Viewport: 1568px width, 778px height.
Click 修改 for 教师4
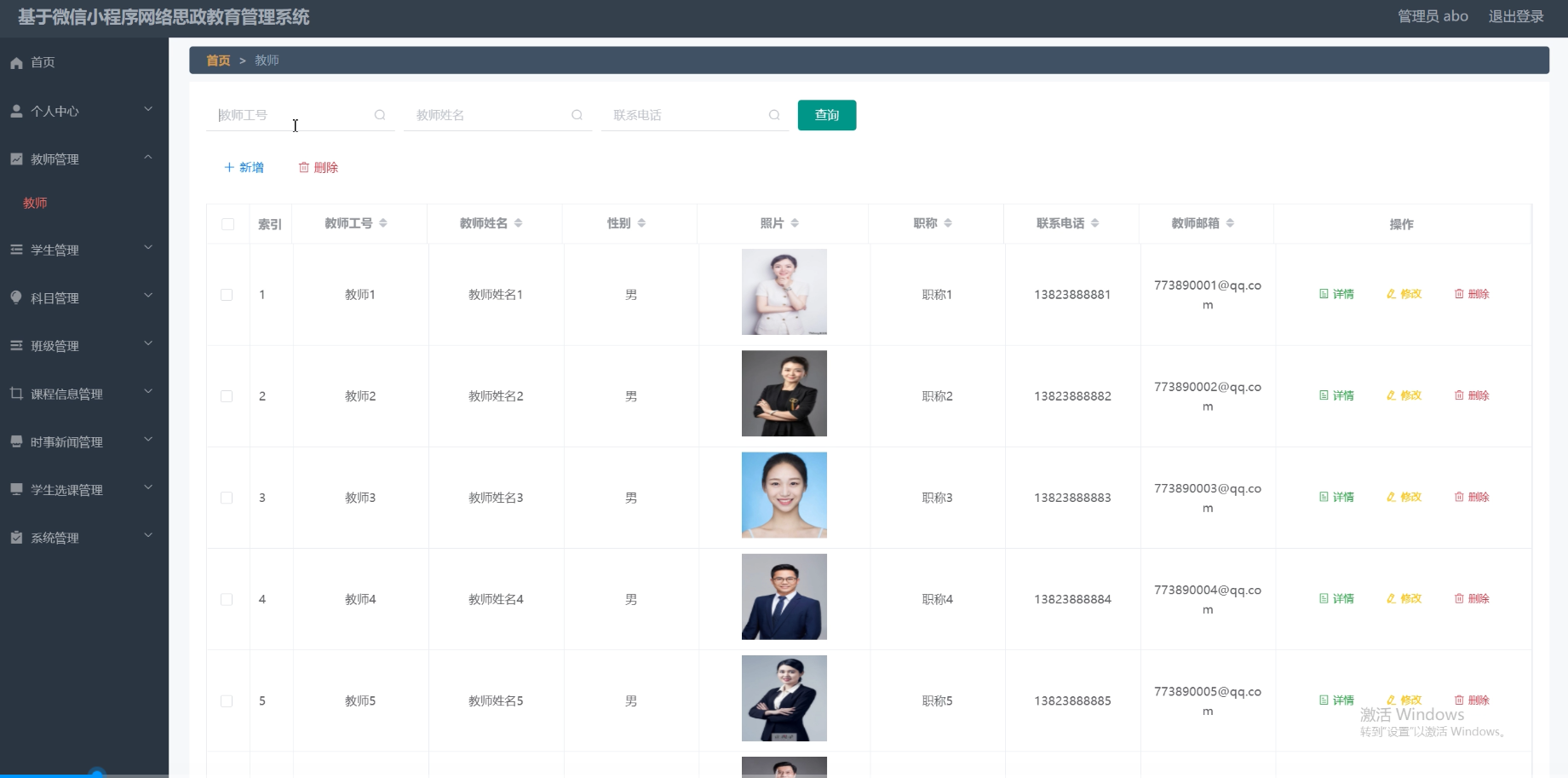coord(1404,598)
